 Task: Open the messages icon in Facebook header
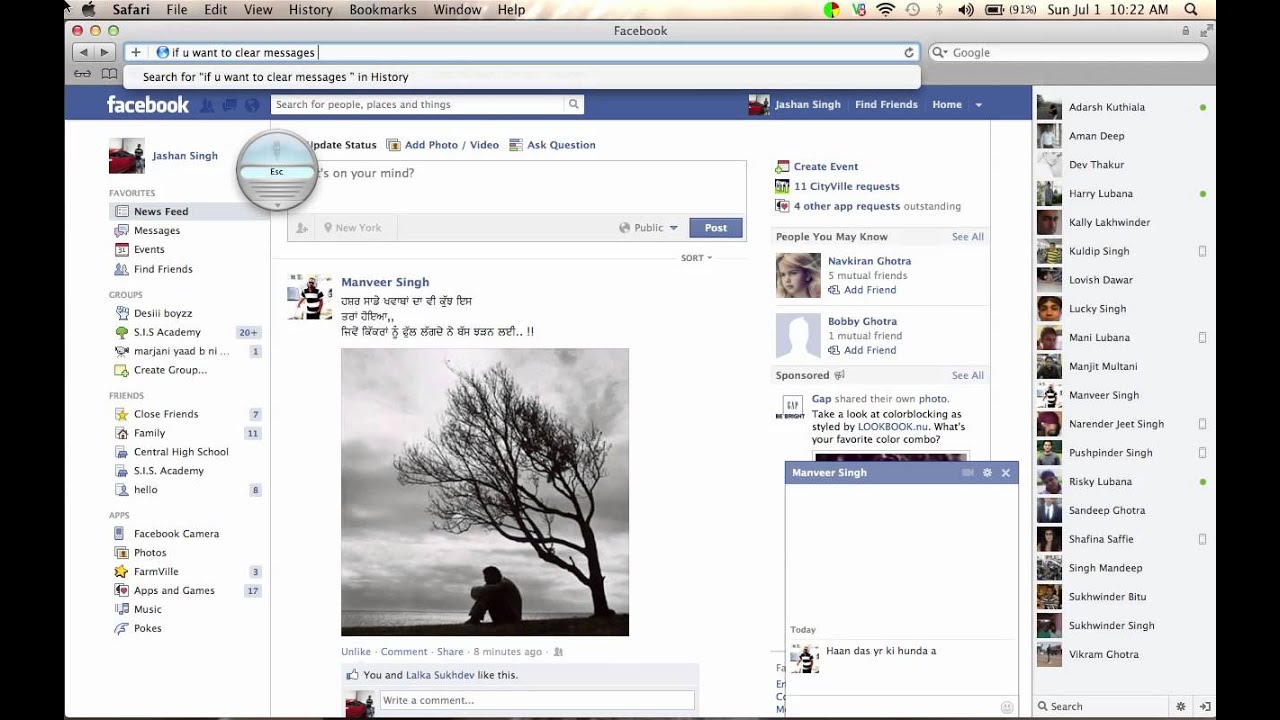tap(229, 105)
